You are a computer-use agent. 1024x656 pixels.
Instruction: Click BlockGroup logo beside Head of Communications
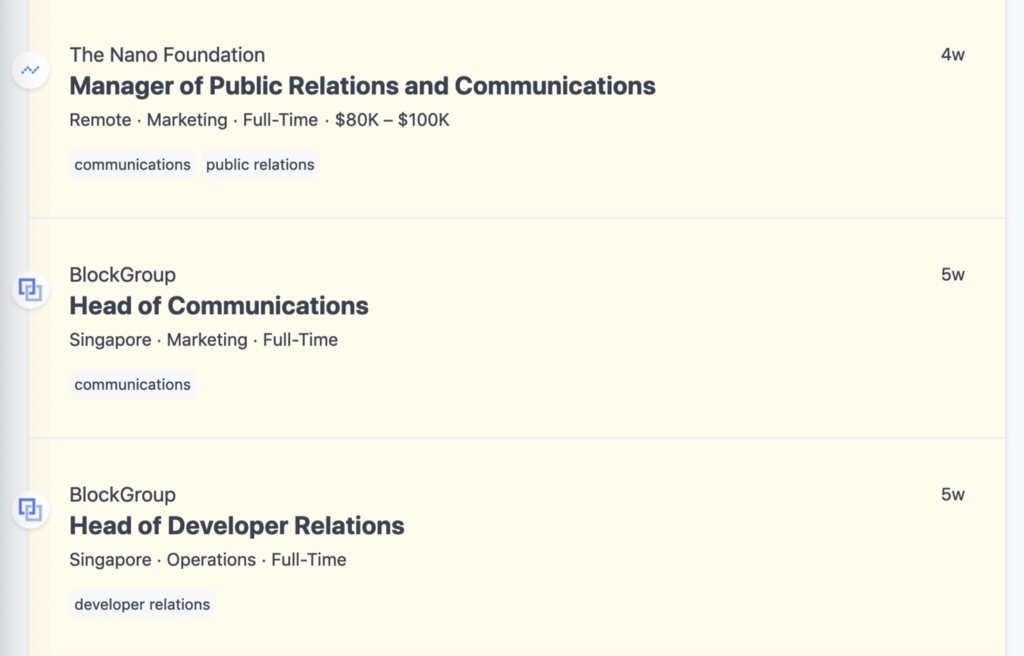(x=31, y=290)
